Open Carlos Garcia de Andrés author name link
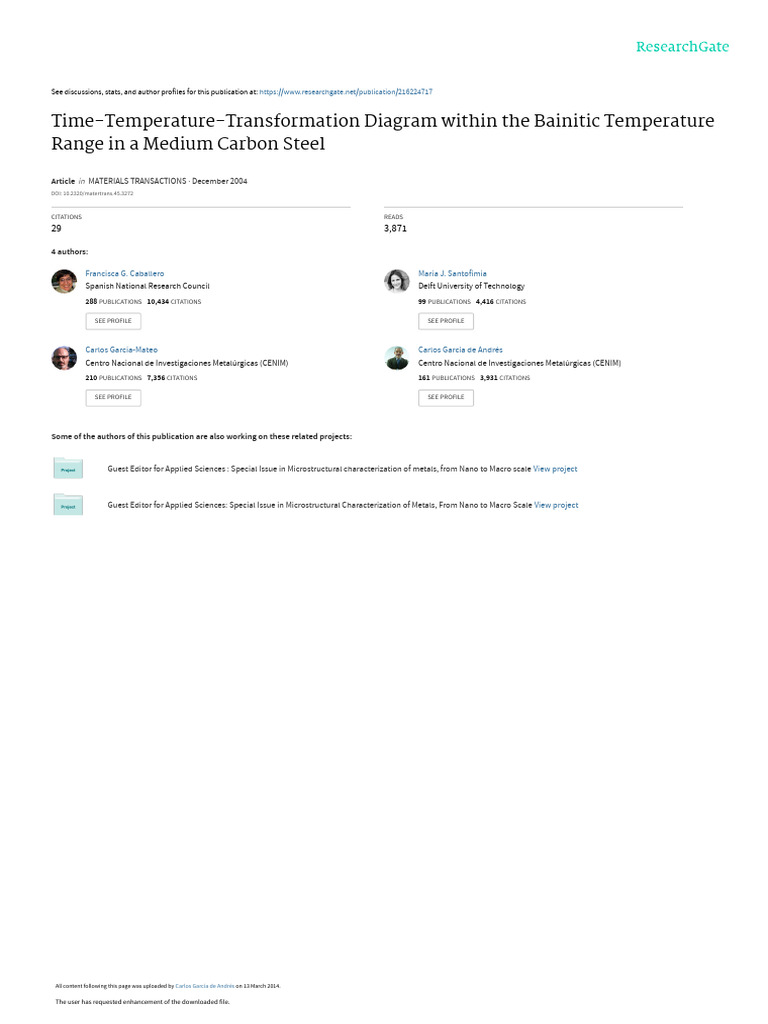 (x=460, y=350)
